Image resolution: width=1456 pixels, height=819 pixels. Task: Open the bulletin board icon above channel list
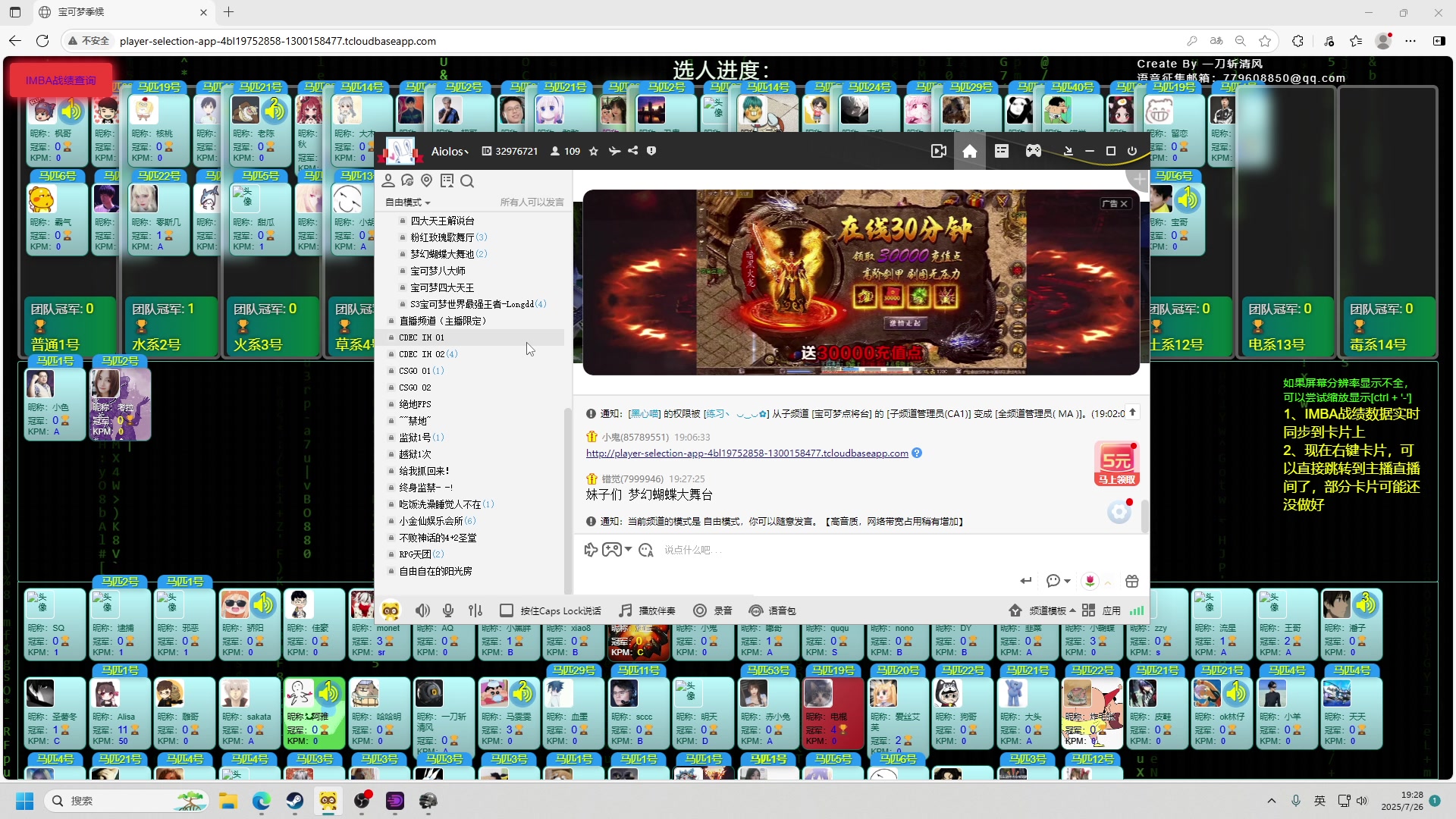[447, 180]
